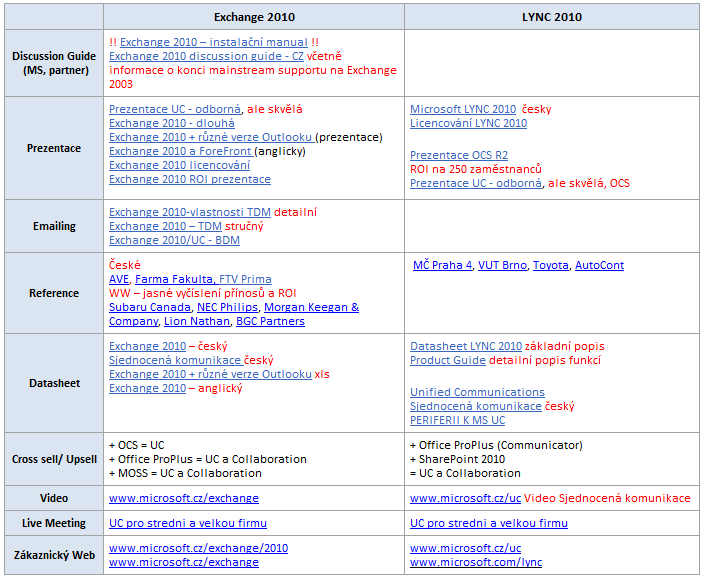This screenshot has width=703, height=580.
Task: Open the FTV Prima reference
Action: point(245,279)
